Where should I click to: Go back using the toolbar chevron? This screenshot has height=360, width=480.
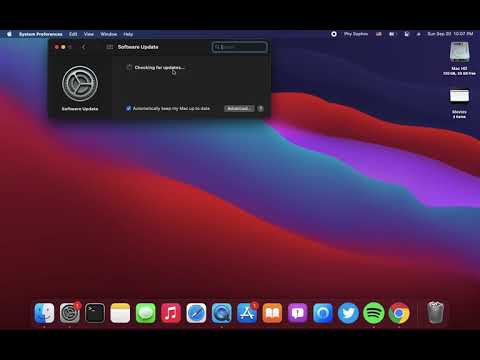(x=84, y=47)
